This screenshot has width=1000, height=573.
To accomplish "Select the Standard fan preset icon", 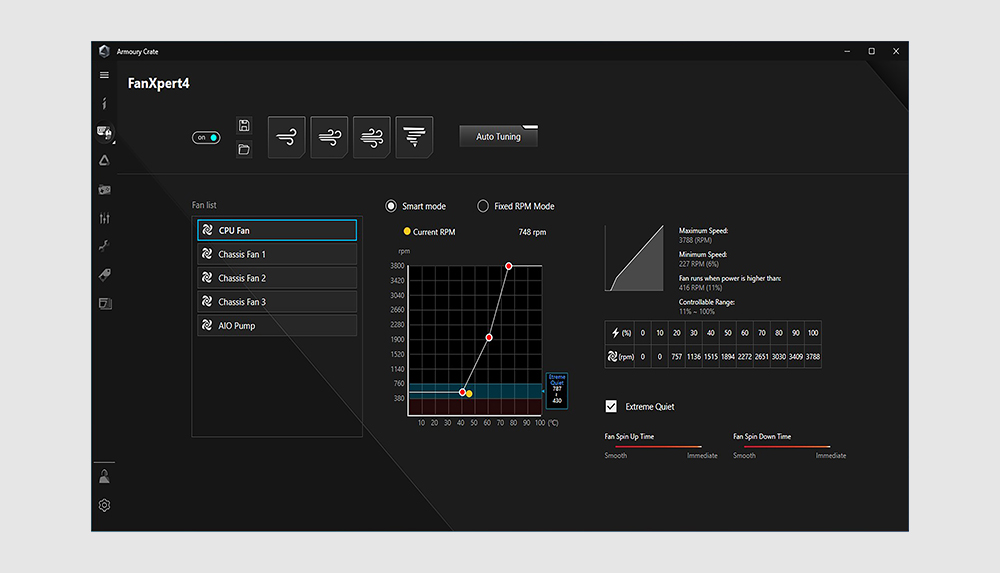I will click(329, 137).
